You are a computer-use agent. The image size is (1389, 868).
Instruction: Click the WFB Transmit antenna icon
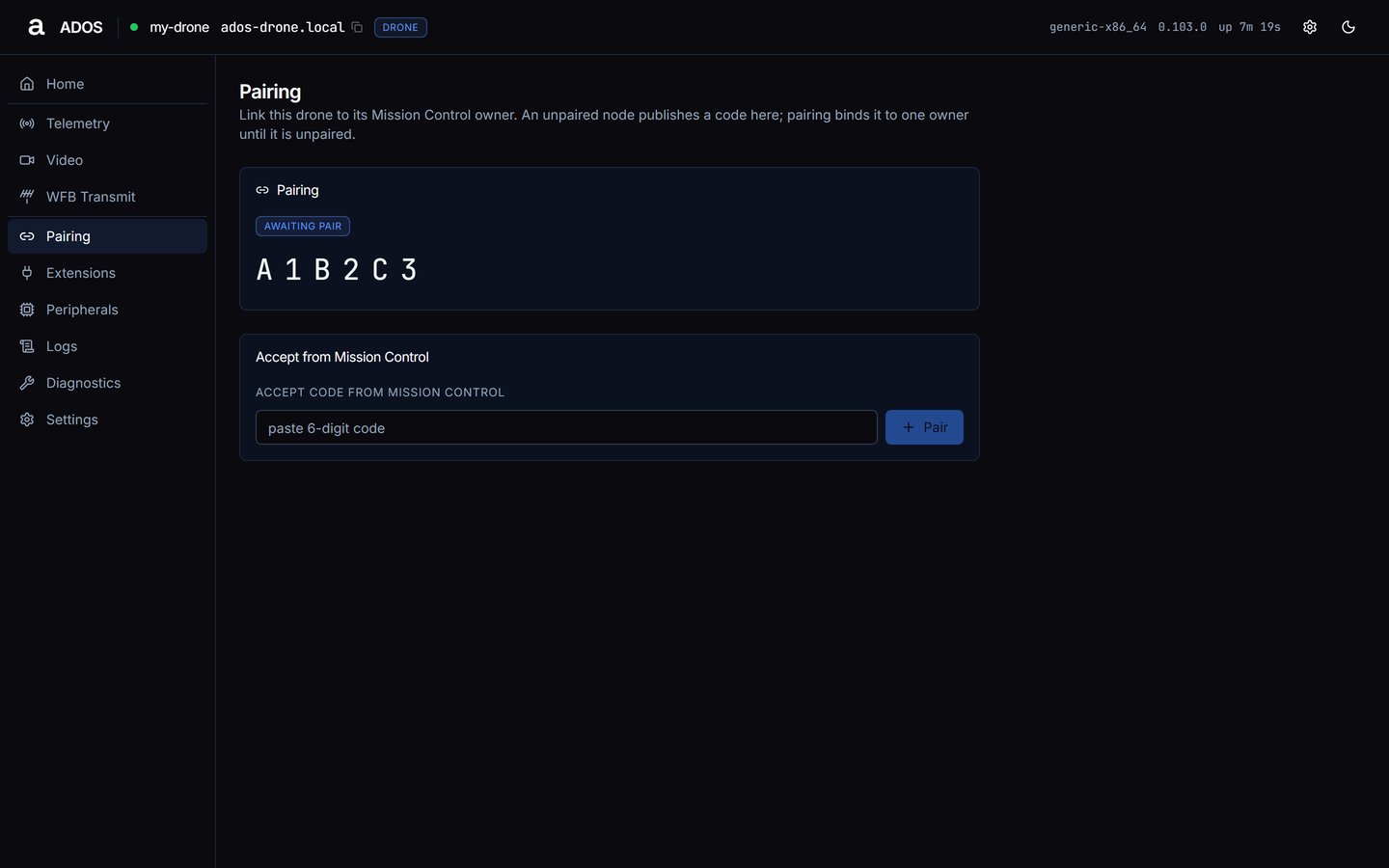[x=27, y=197]
